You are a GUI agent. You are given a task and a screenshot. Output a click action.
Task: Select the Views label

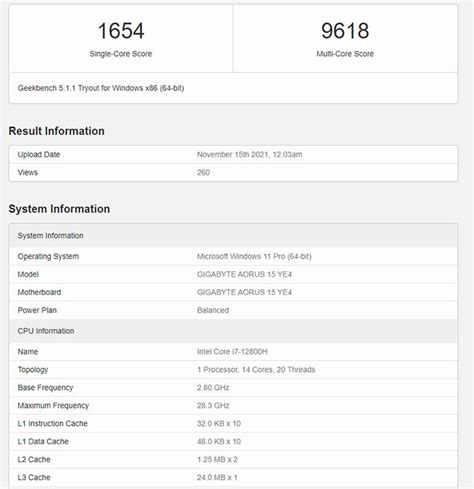tap(28, 172)
